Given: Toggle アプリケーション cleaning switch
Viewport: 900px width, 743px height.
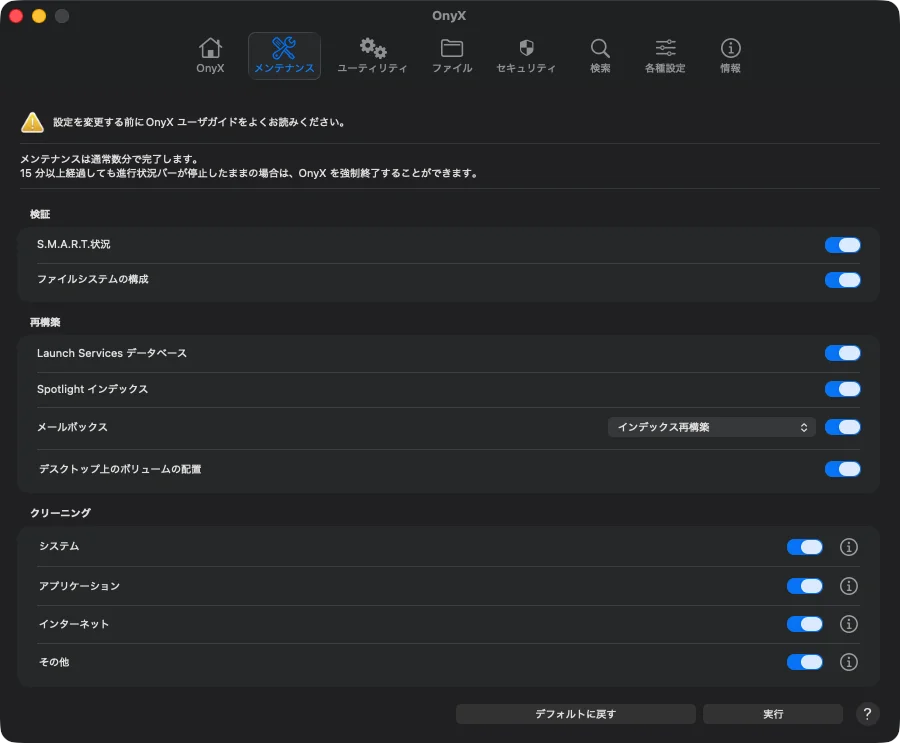Looking at the screenshot, I should pyautogui.click(x=804, y=586).
